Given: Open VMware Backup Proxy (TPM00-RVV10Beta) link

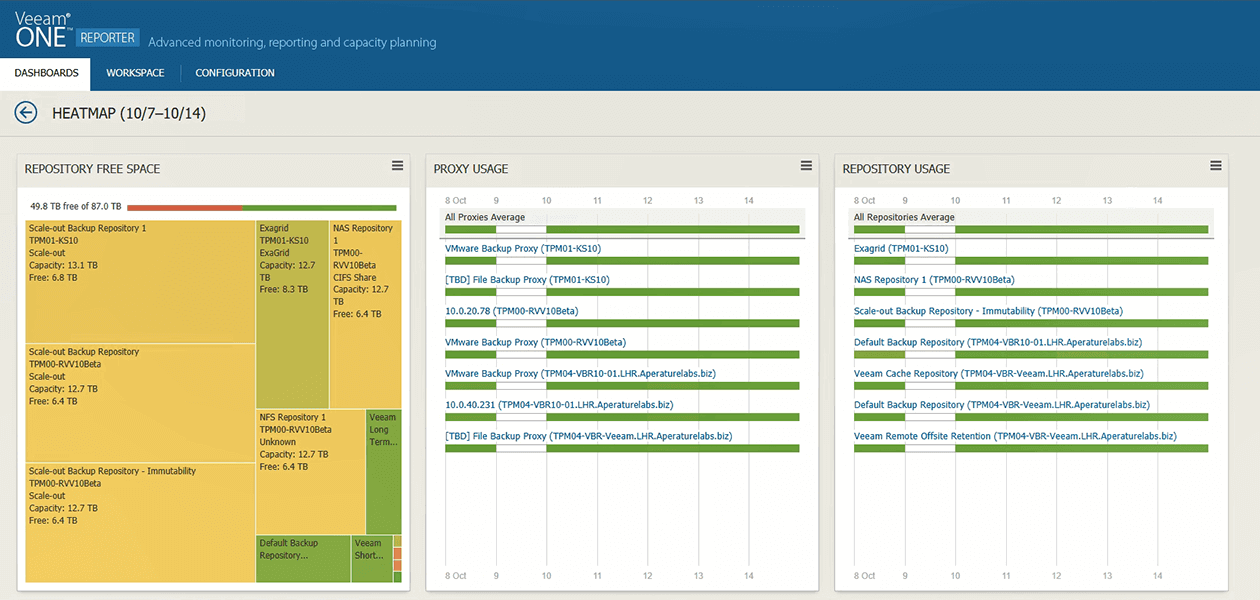Looking at the screenshot, I should (535, 342).
